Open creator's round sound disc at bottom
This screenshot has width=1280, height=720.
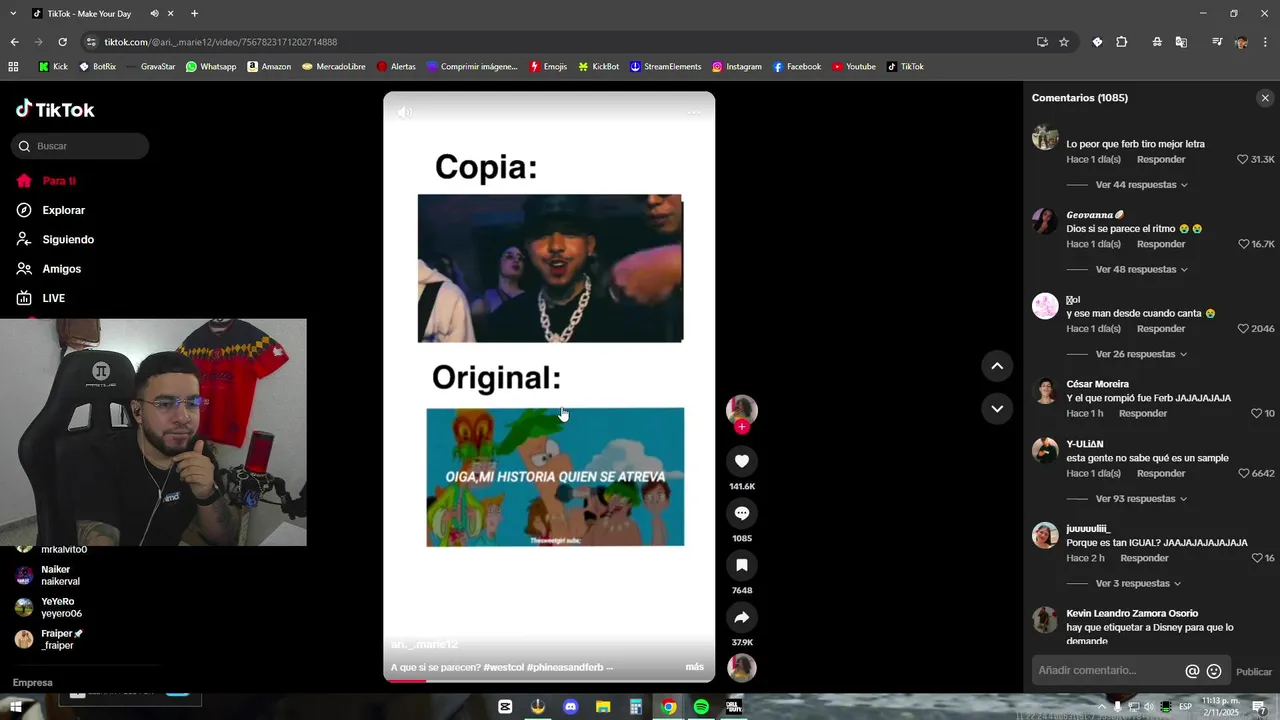[x=741, y=668]
